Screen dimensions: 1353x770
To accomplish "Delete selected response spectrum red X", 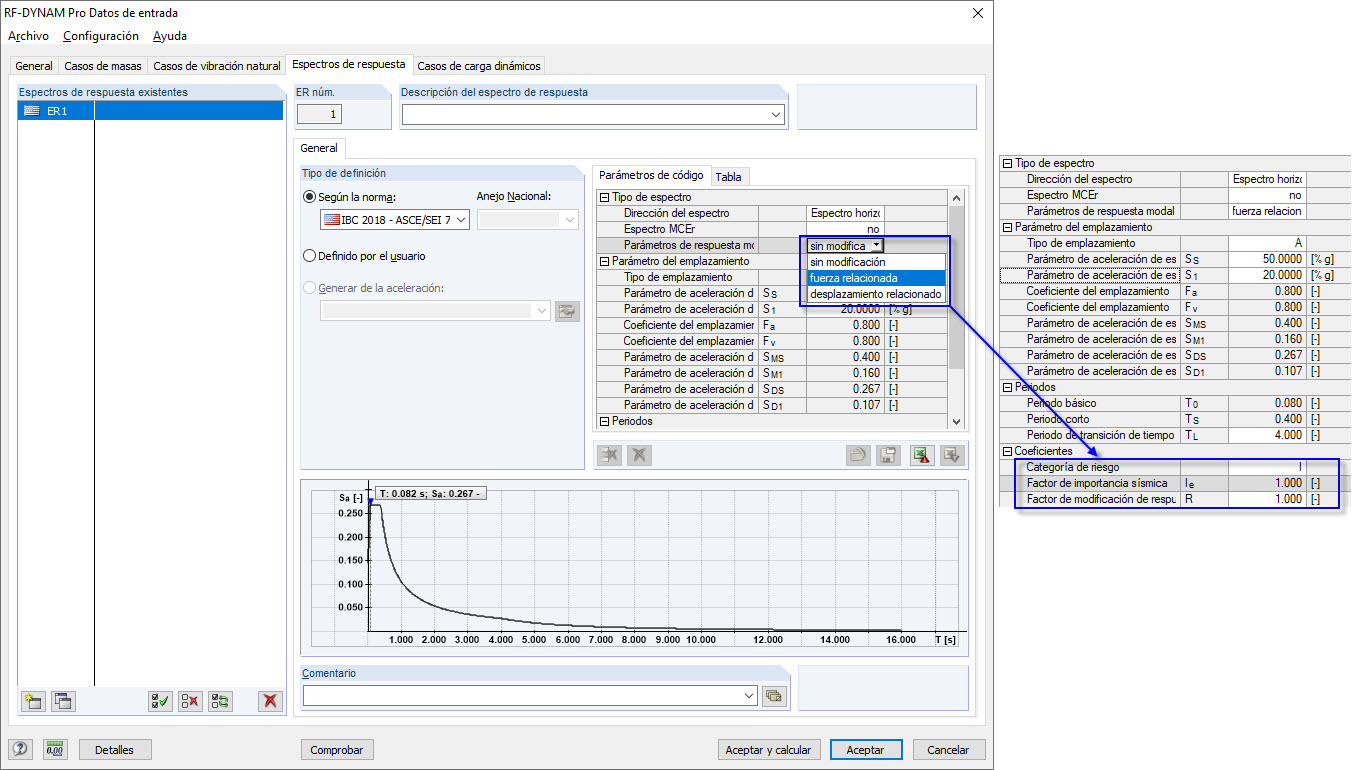I will coord(270,701).
